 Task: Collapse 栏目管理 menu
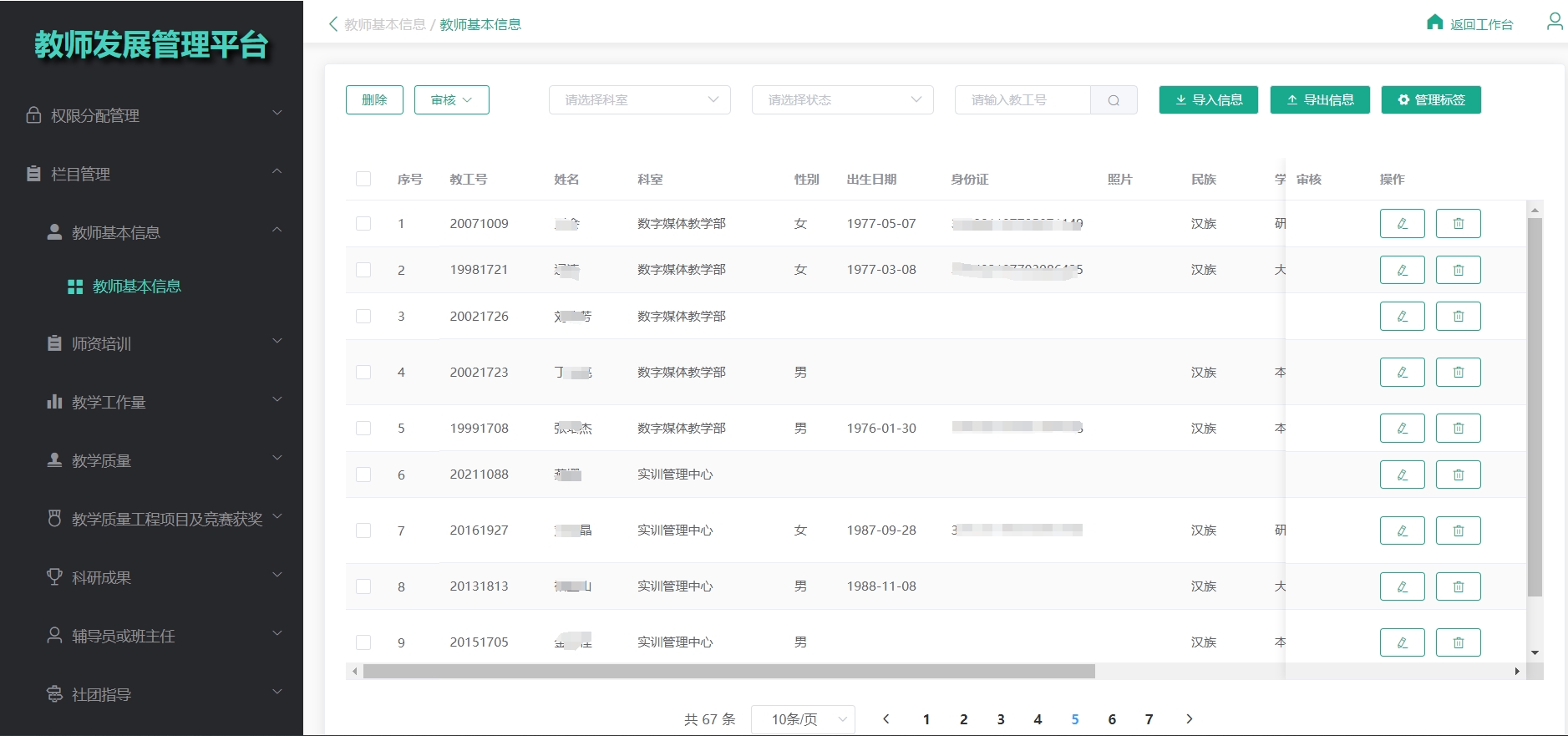152,174
